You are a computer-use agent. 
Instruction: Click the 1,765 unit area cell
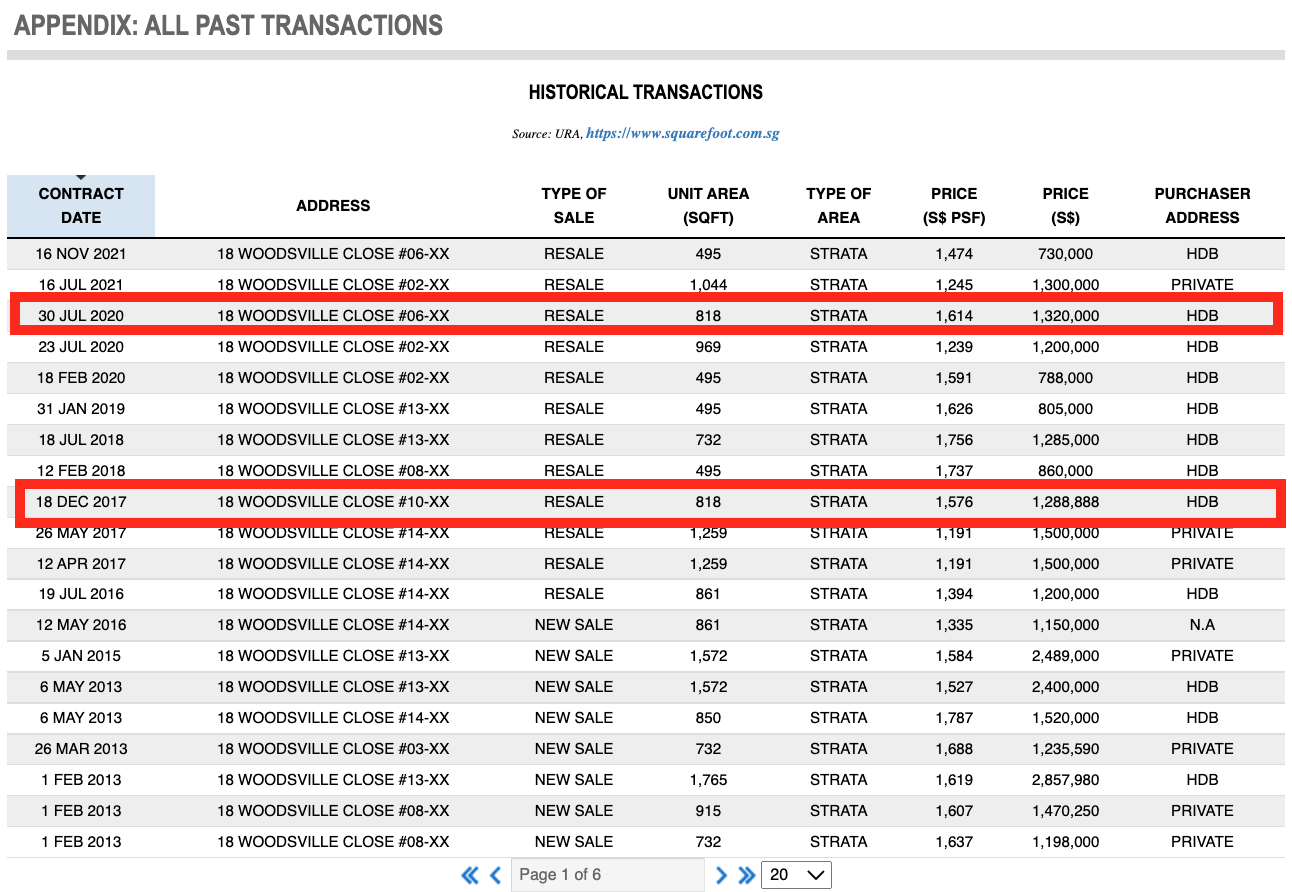click(x=708, y=780)
